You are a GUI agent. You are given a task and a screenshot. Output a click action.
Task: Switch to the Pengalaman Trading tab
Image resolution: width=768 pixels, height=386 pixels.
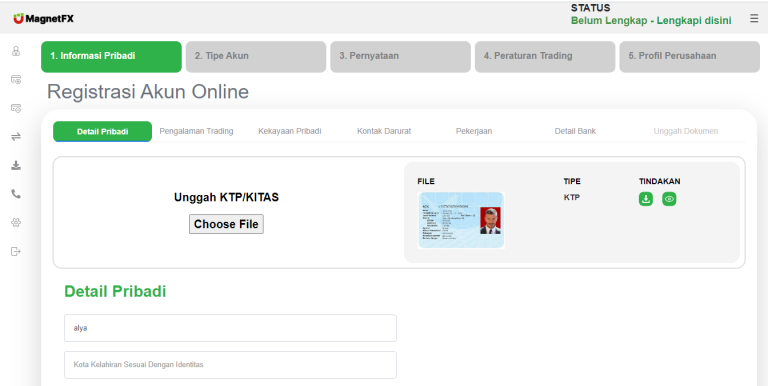click(196, 131)
